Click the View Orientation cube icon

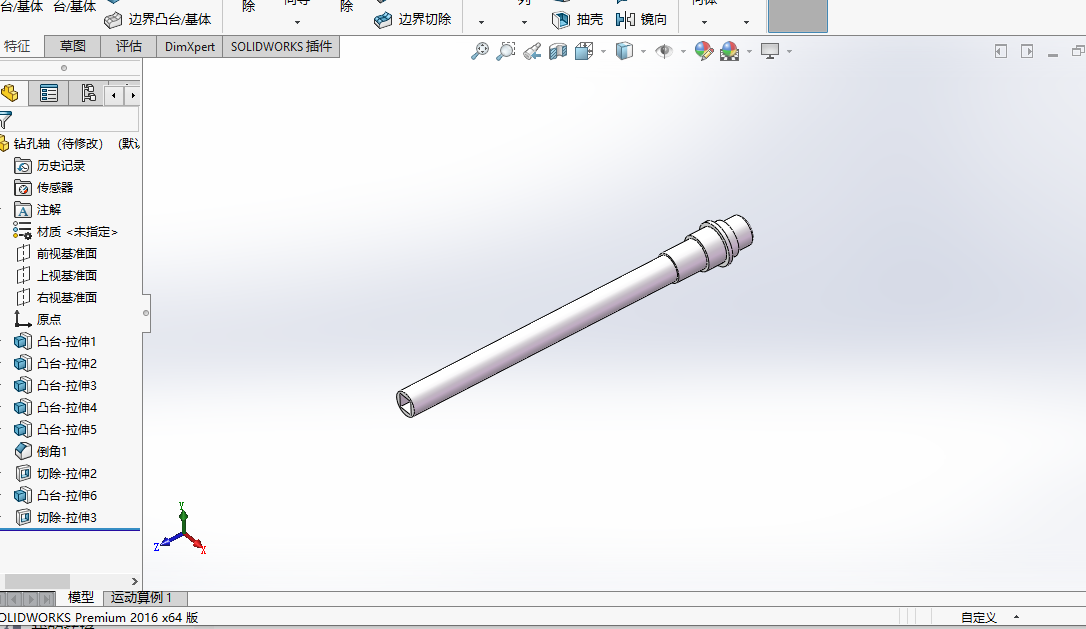point(584,51)
